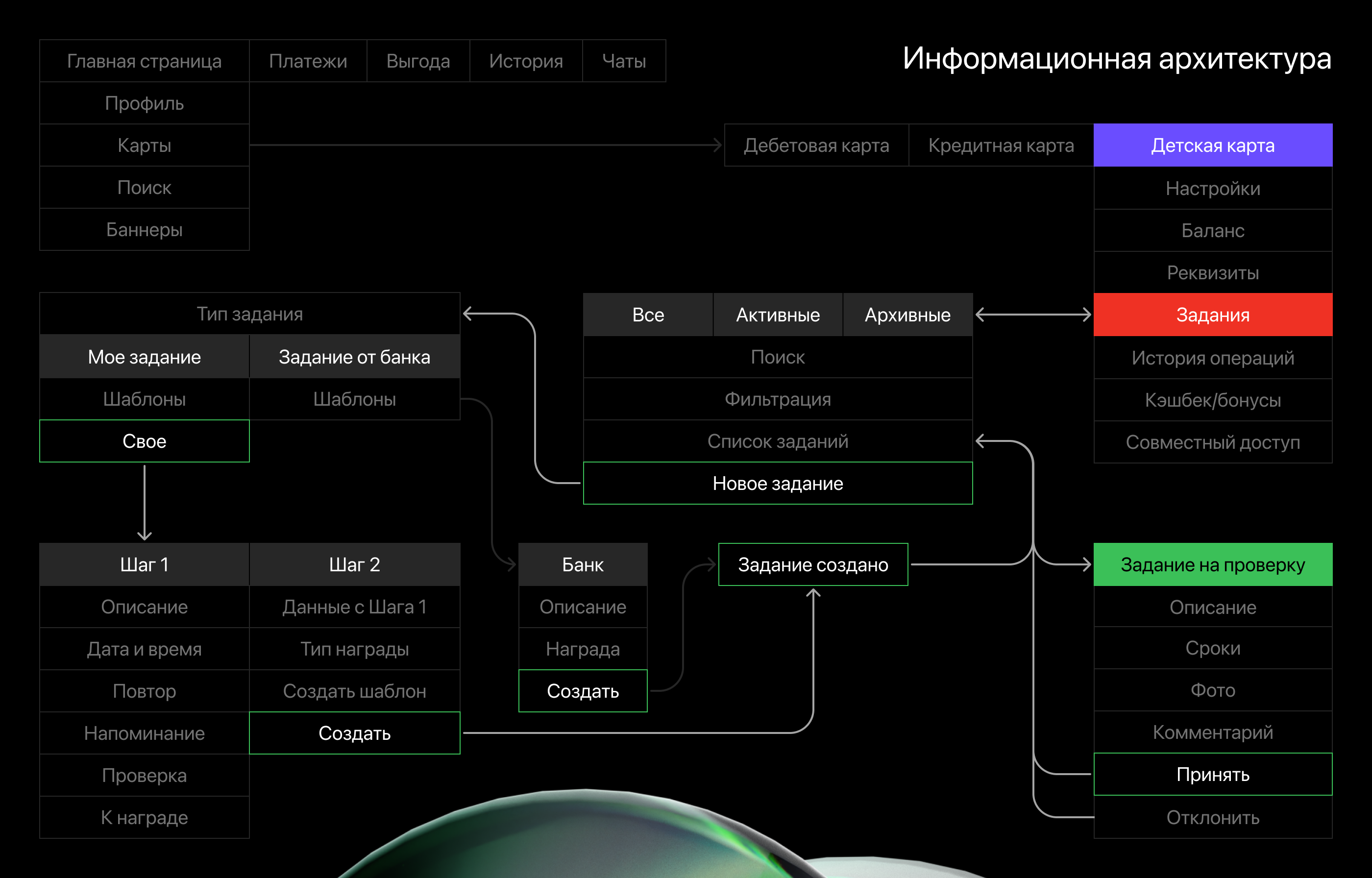Open the Чаты menu item
This screenshot has width=1372, height=878.
point(624,61)
